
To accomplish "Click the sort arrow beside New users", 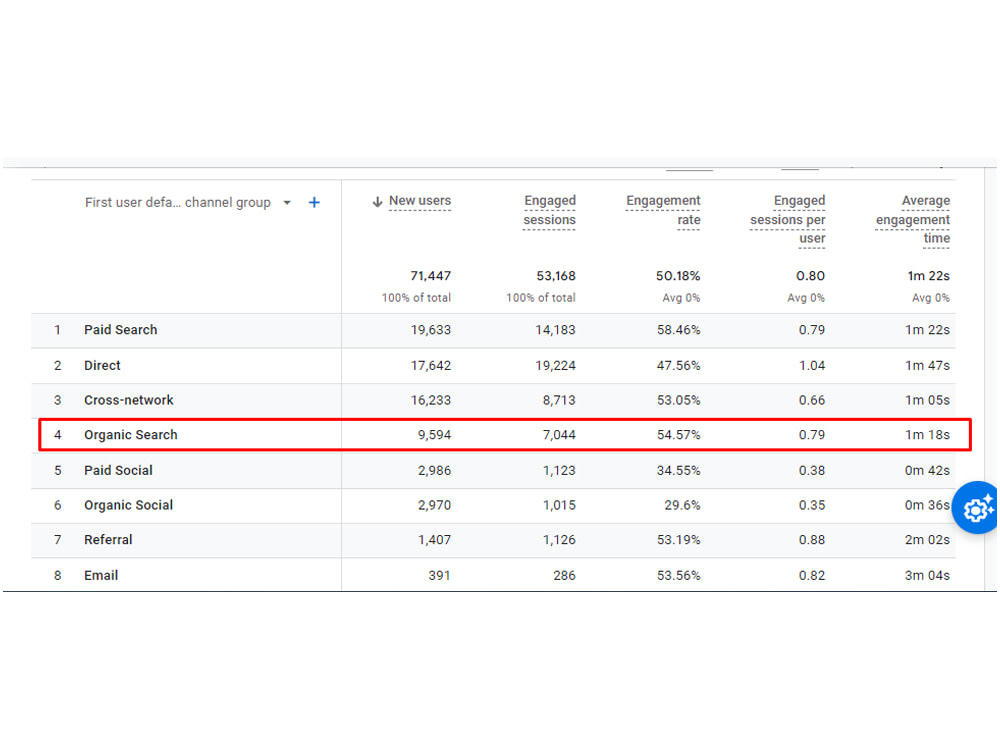I will click(x=377, y=202).
